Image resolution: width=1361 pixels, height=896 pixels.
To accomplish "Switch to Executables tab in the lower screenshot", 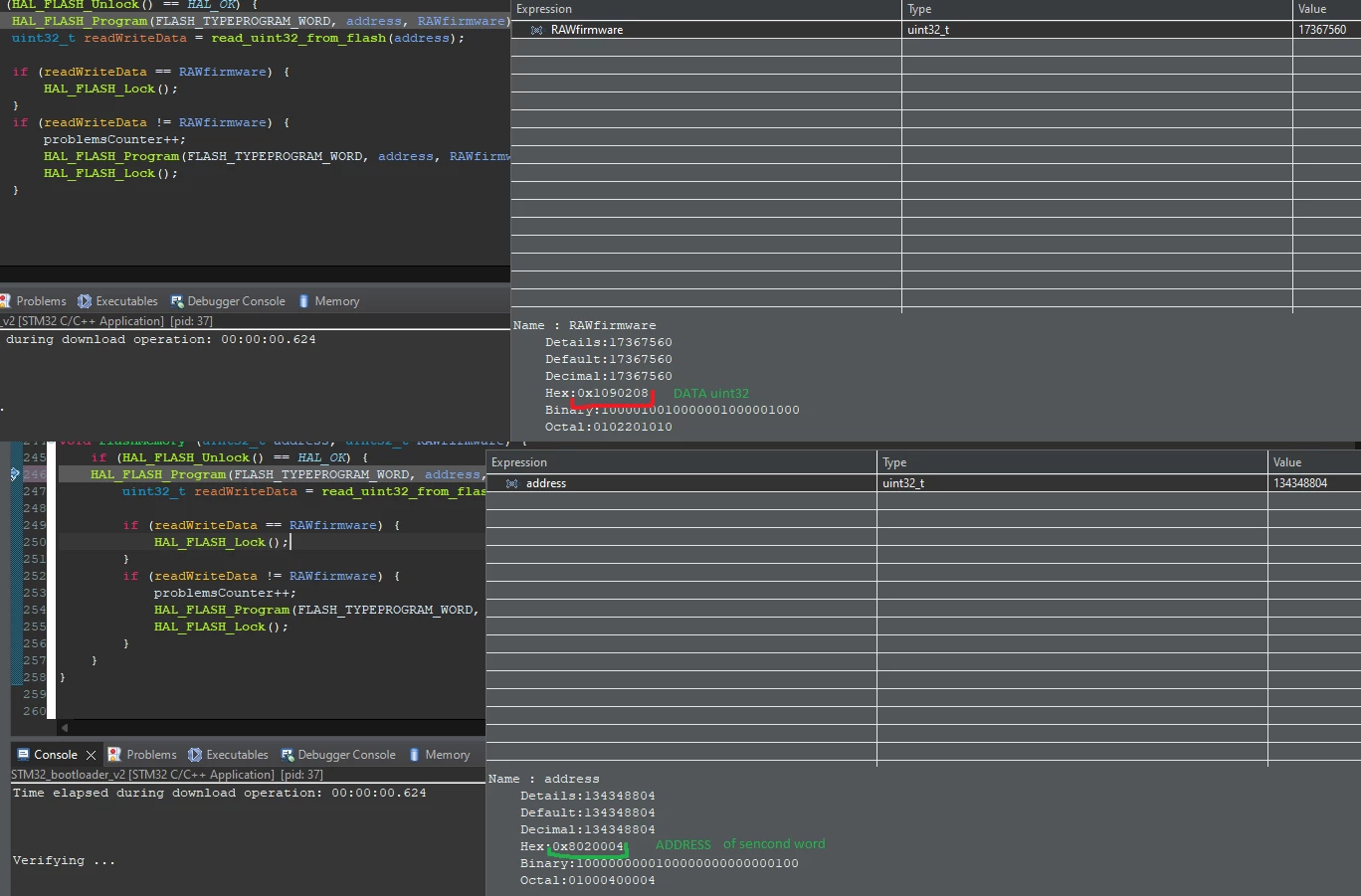I will click(x=229, y=755).
